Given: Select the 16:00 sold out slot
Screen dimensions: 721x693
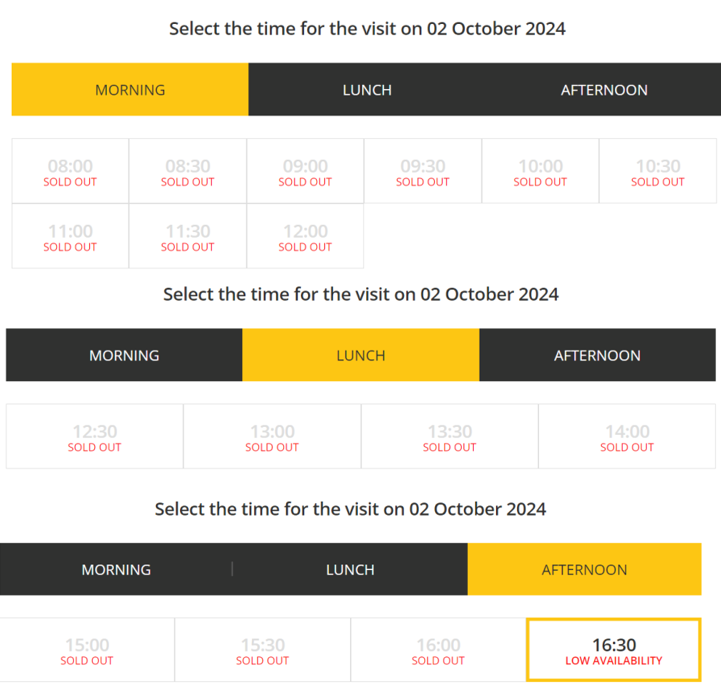Looking at the screenshot, I should [438, 651].
